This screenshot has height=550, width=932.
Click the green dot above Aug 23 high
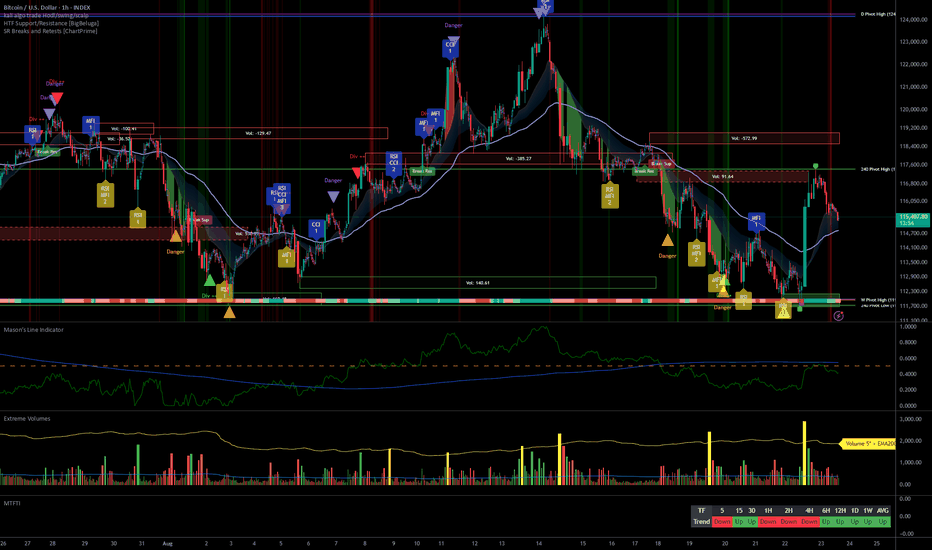816,166
